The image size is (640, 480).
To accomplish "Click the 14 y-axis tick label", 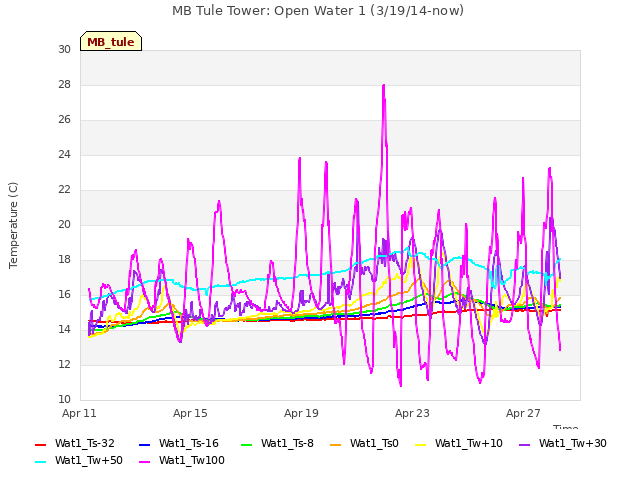I will (x=64, y=329).
